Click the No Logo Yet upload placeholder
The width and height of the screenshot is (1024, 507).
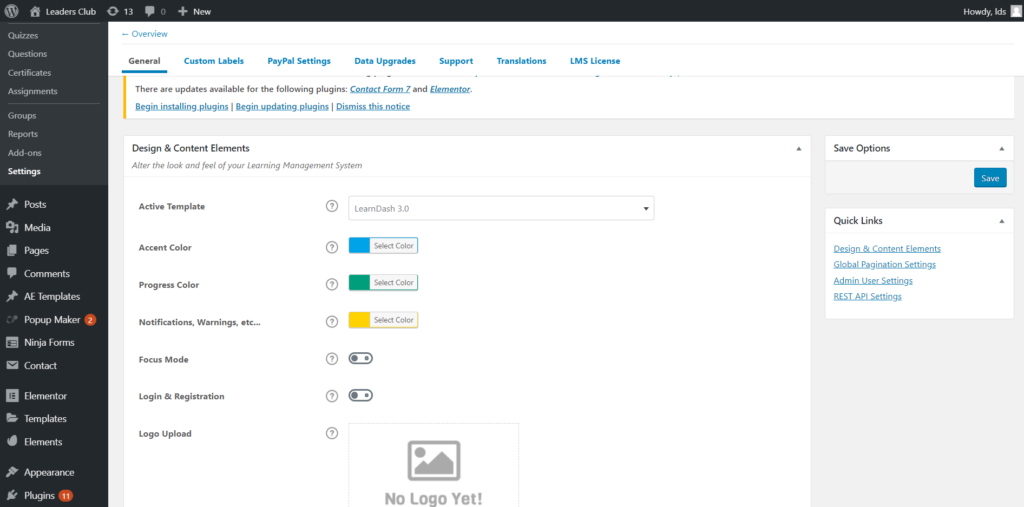(433, 465)
